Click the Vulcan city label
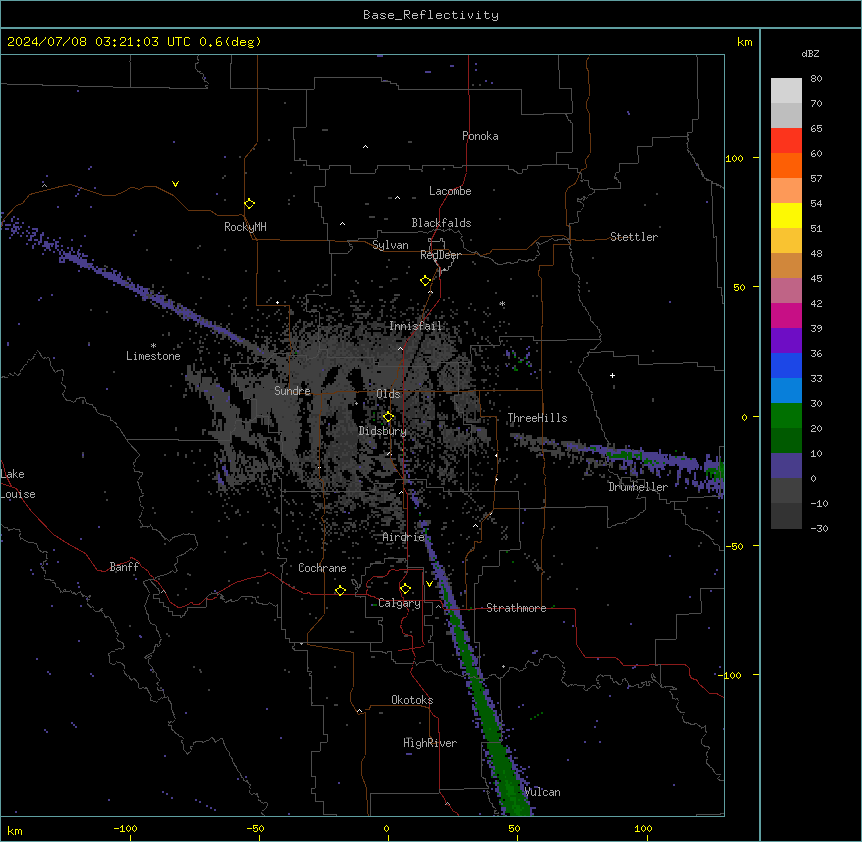The width and height of the screenshot is (862, 842). (543, 792)
